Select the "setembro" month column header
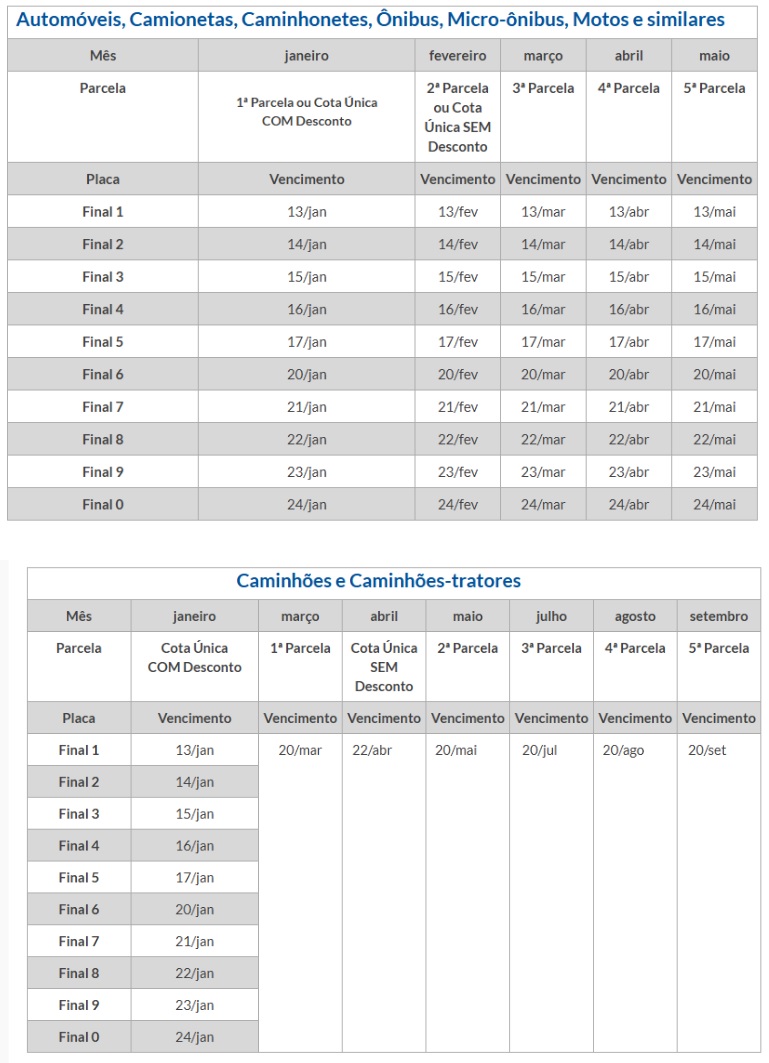Screen dimensions: 769x1063 pyautogui.click(x=718, y=616)
